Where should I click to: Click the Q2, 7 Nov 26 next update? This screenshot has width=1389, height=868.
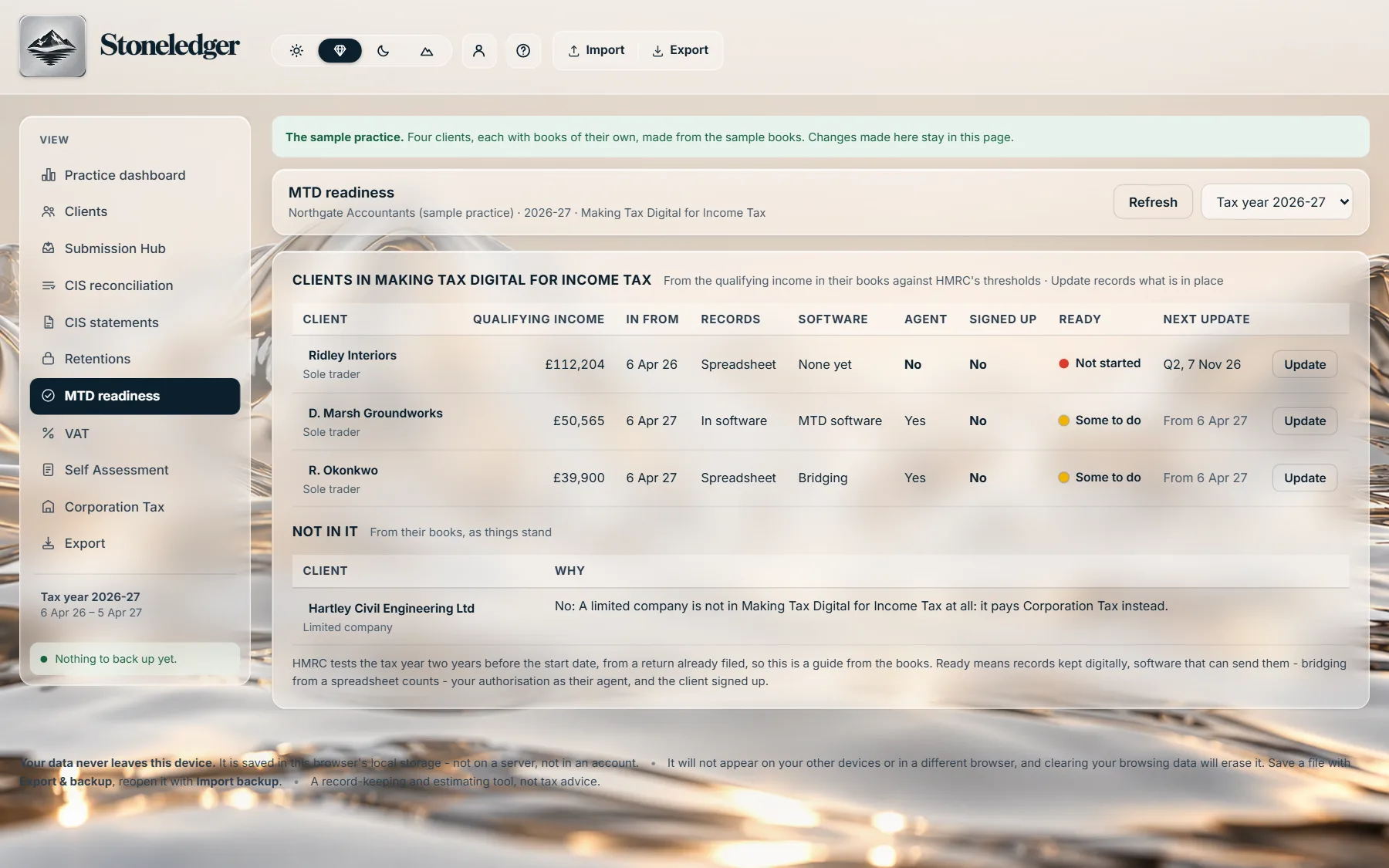1202,364
